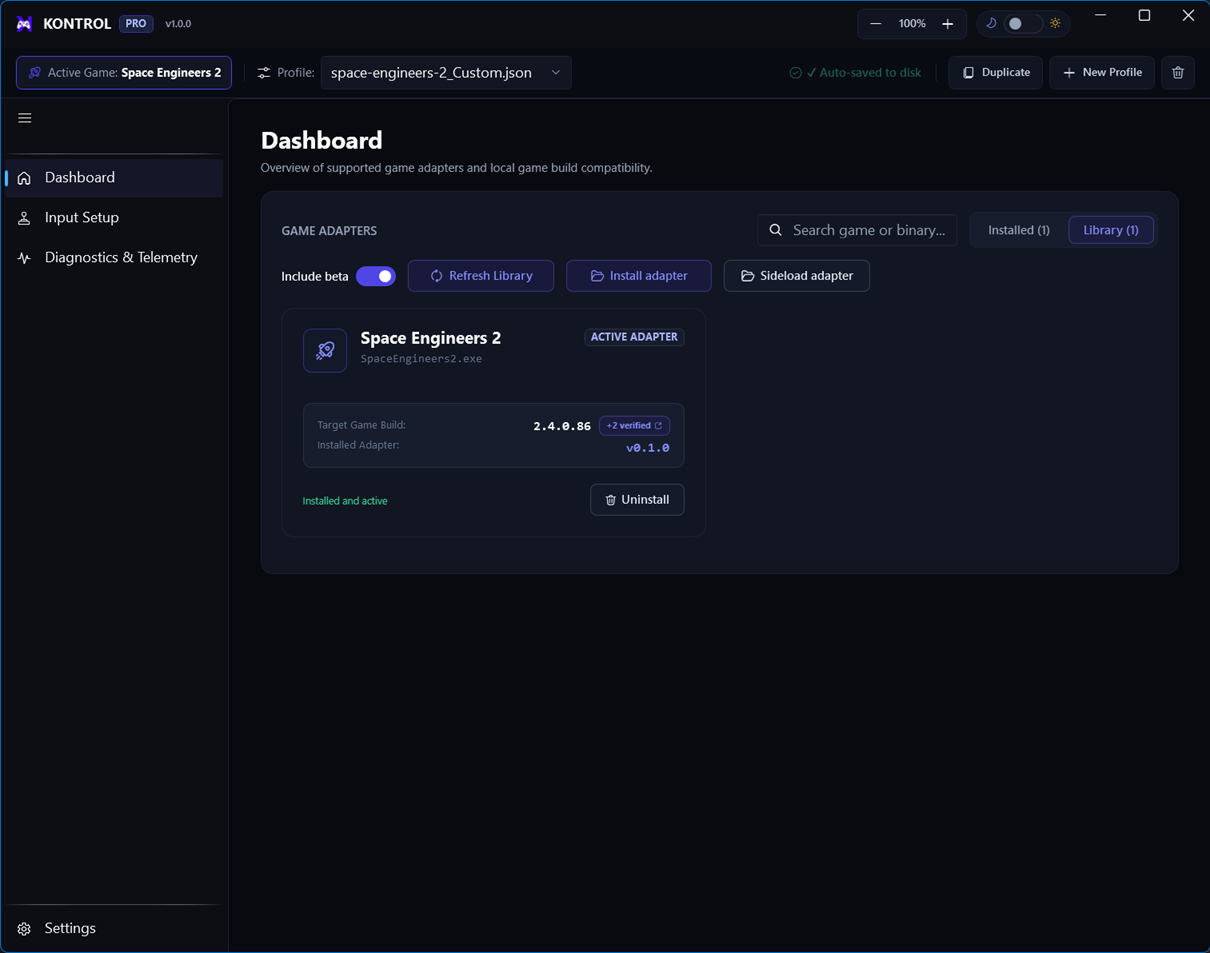Click the Space Engineers 2 rocket icon
1210x953 pixels.
325,351
